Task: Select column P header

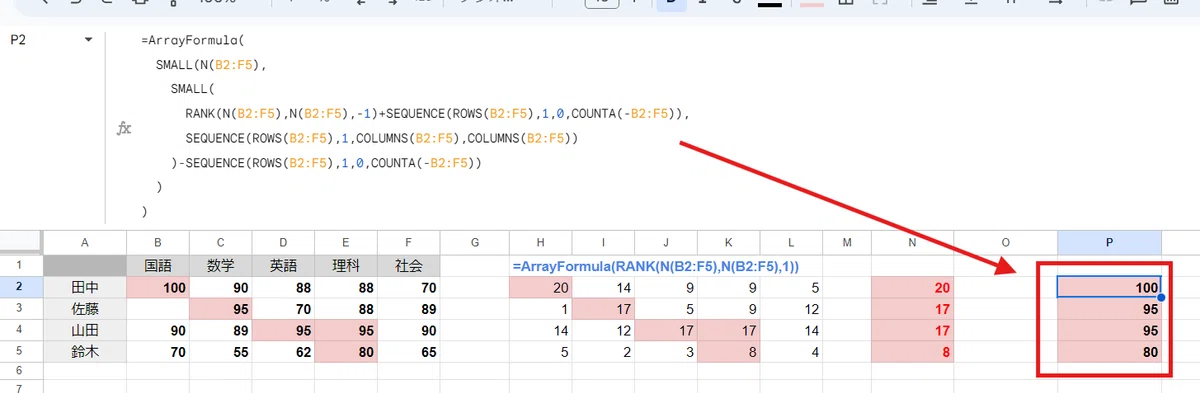Action: coord(1110,243)
